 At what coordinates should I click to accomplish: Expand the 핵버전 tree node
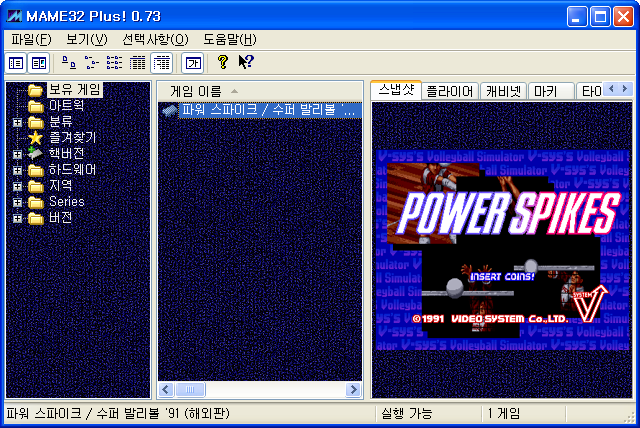pyautogui.click(x=17, y=154)
